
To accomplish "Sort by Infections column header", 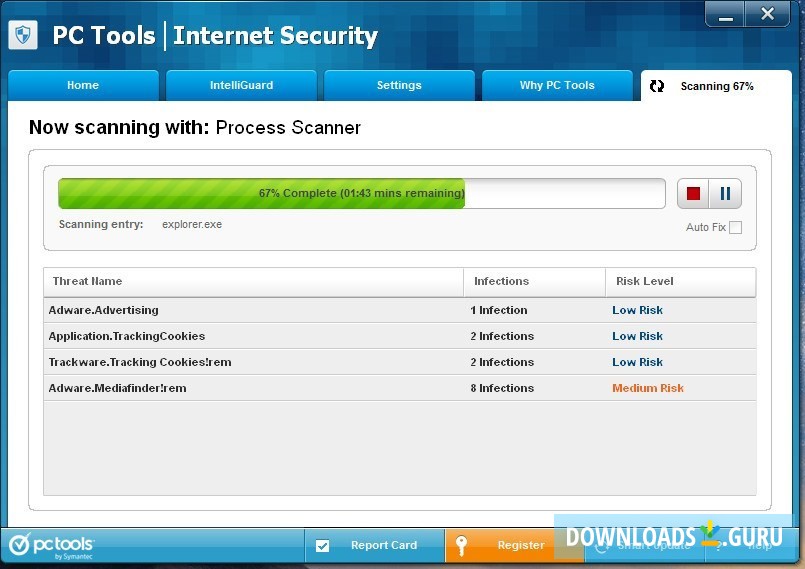I will click(x=534, y=281).
